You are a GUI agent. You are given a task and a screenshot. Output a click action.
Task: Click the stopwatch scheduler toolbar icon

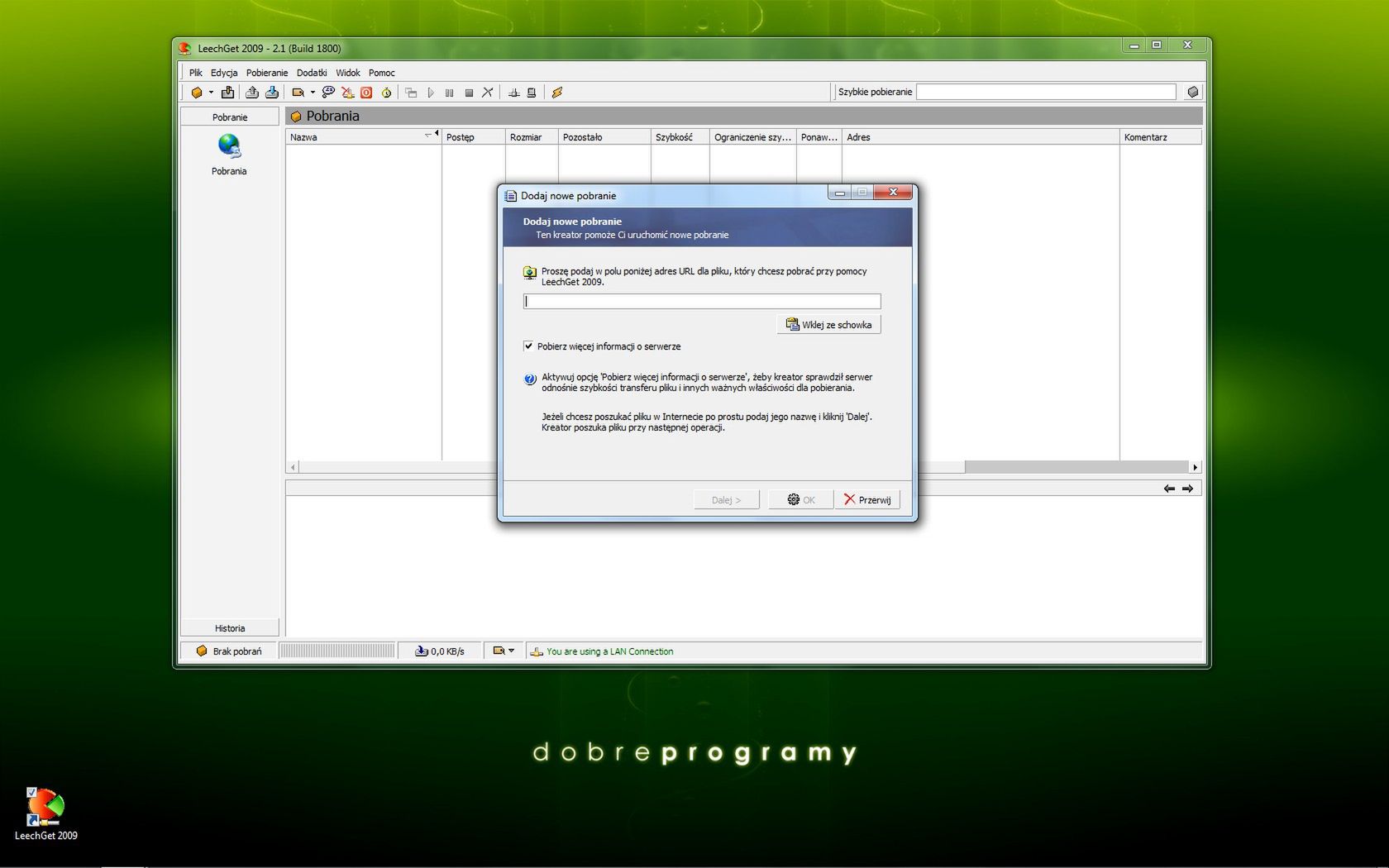[386, 93]
